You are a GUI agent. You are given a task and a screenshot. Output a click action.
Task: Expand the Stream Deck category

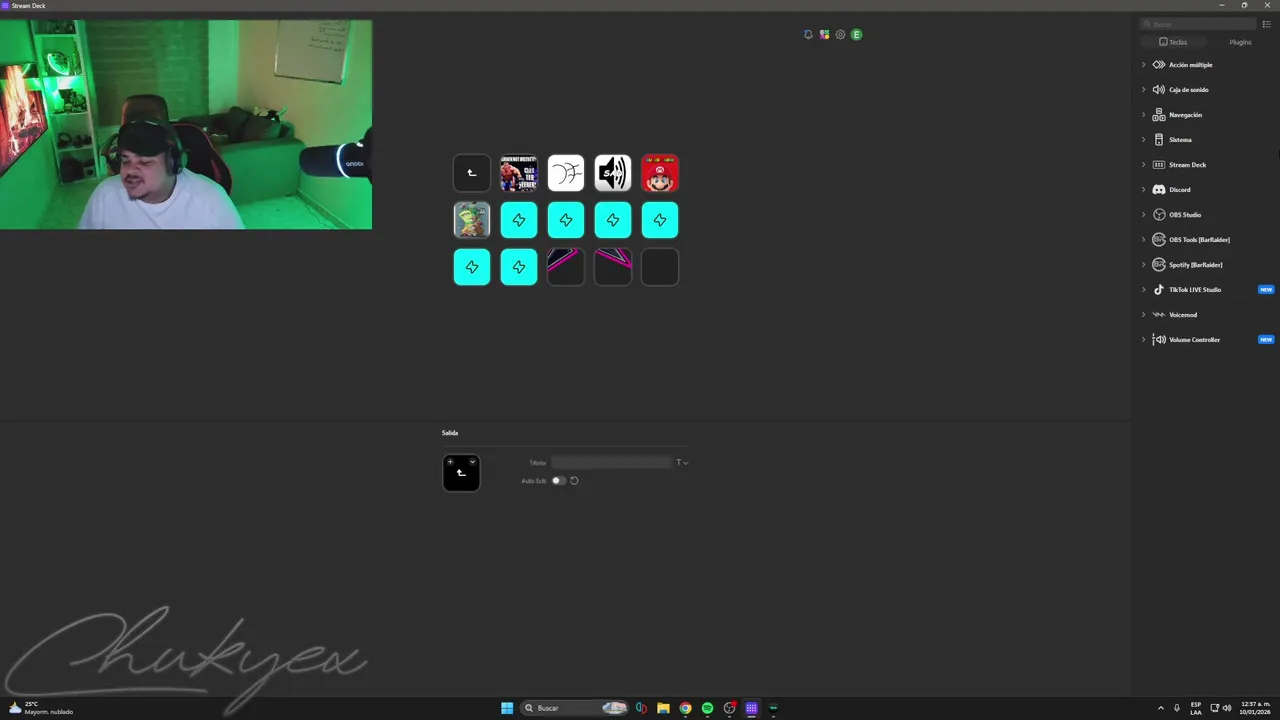click(1144, 165)
